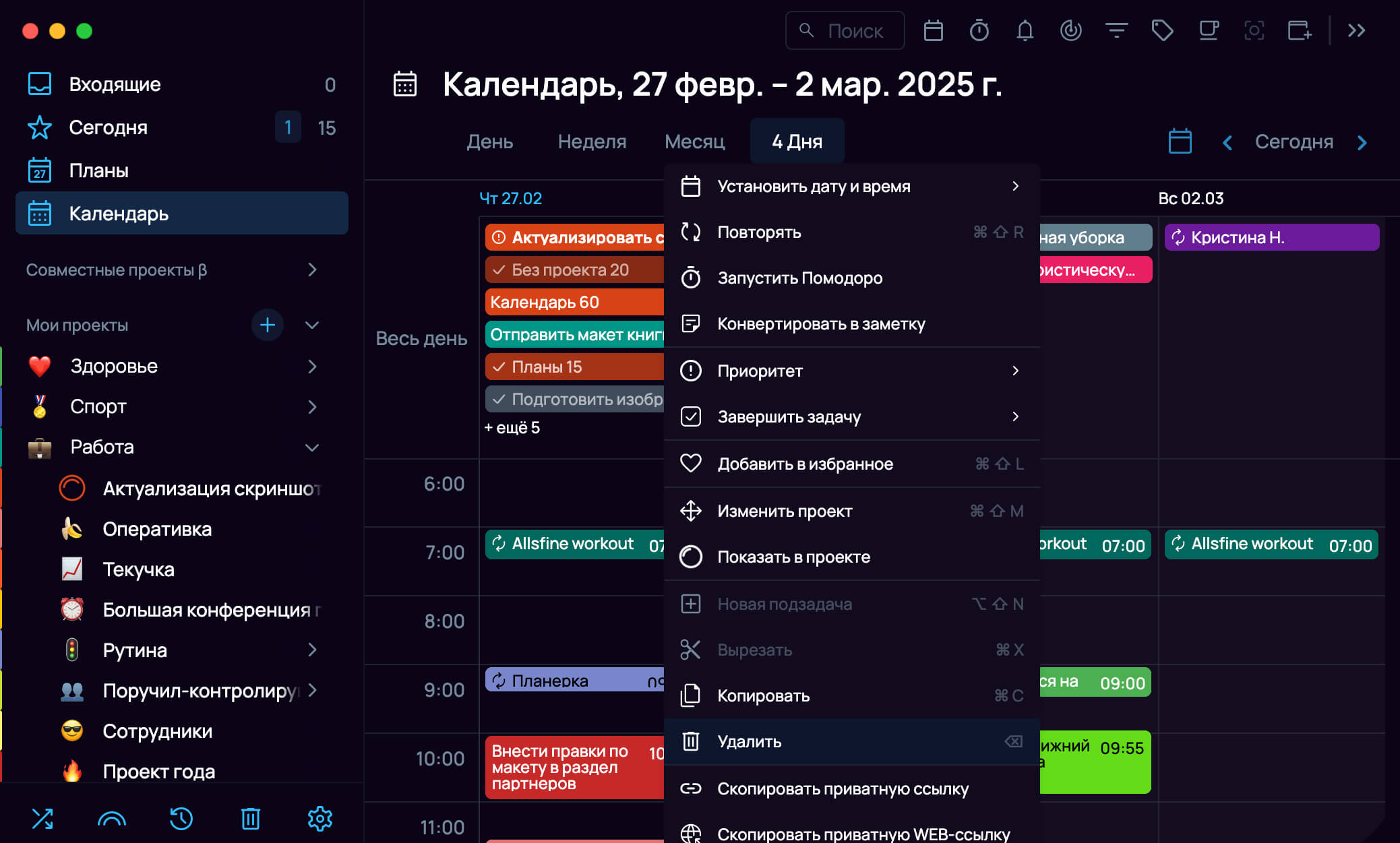The height and width of the screenshot is (843, 1400).
Task: Open the filter lines icon
Action: coord(1116,30)
